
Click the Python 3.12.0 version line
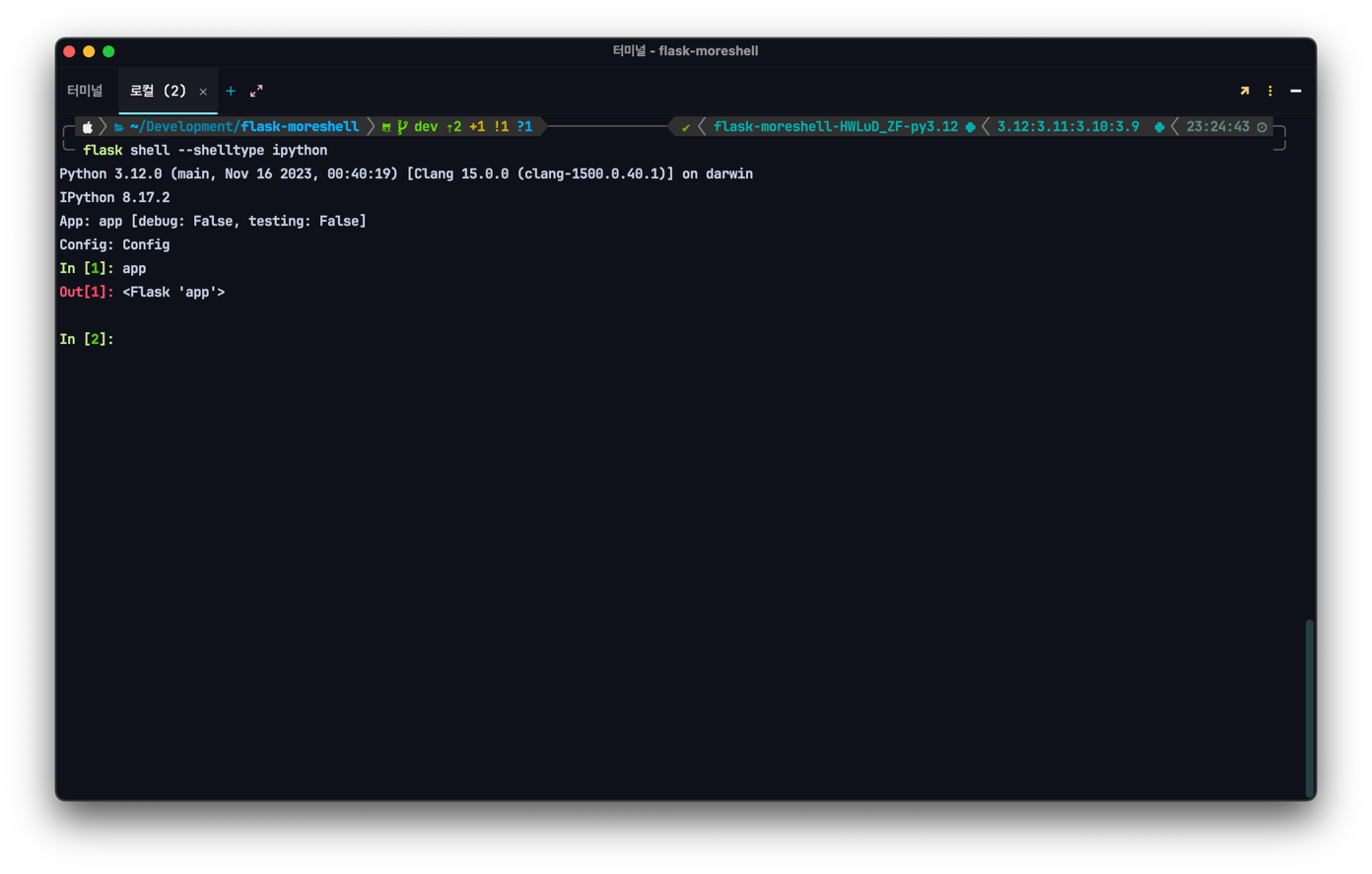coord(406,174)
